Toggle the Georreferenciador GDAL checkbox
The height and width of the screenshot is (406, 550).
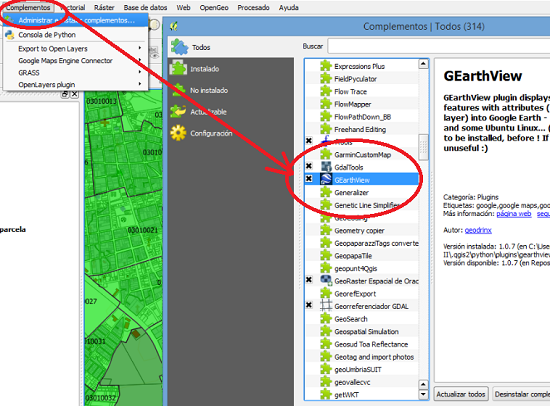(x=309, y=305)
